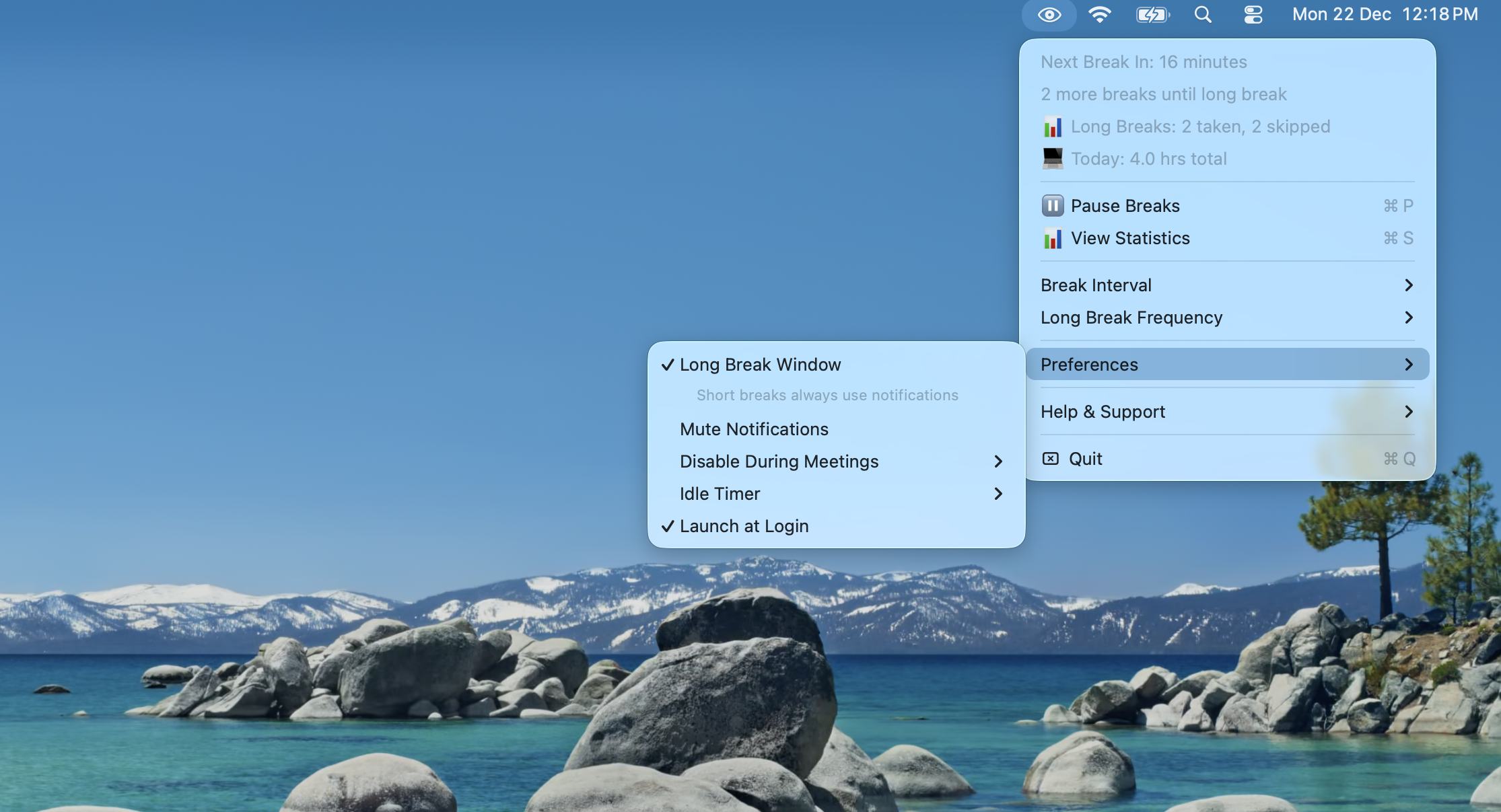Open the Idle Timer submenu
Image resolution: width=1501 pixels, height=812 pixels.
pos(719,494)
